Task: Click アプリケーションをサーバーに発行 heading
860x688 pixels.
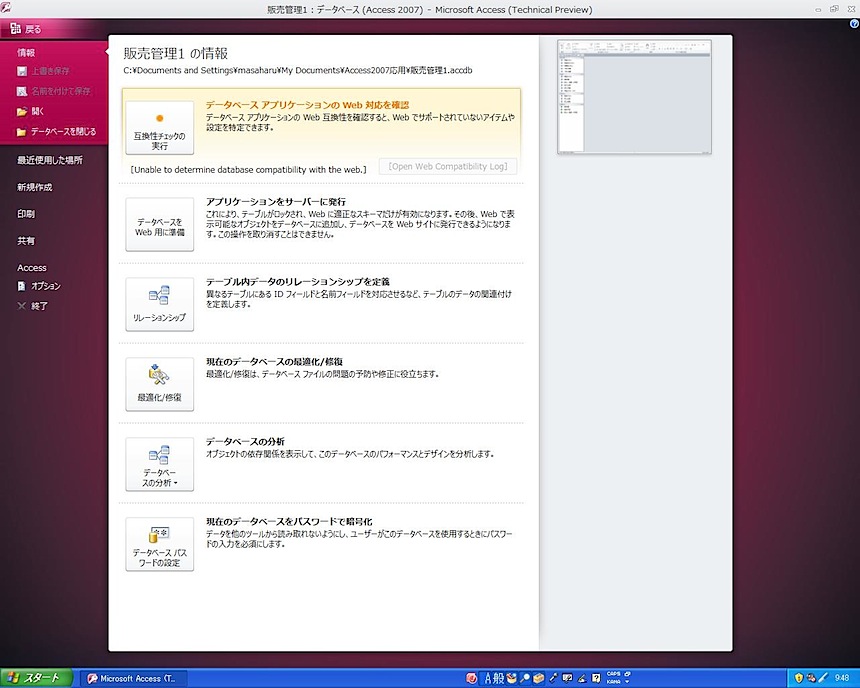Action: coord(276,202)
